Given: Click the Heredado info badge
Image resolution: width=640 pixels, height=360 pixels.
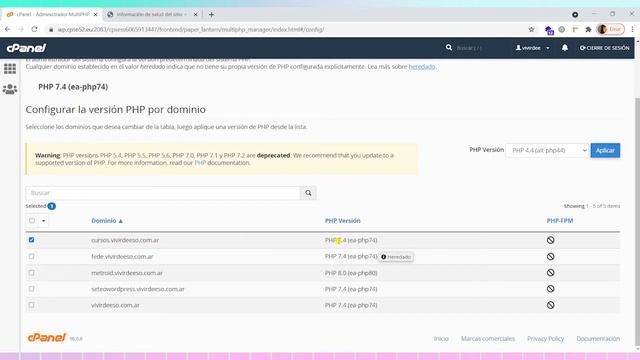Looking at the screenshot, I should tap(396, 257).
